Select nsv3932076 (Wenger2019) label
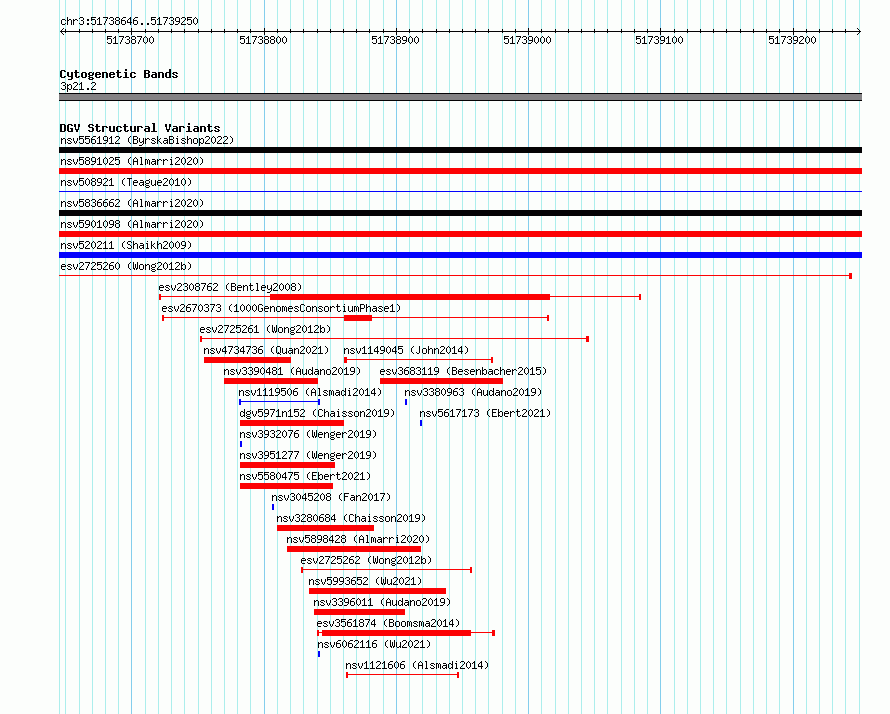 point(308,434)
